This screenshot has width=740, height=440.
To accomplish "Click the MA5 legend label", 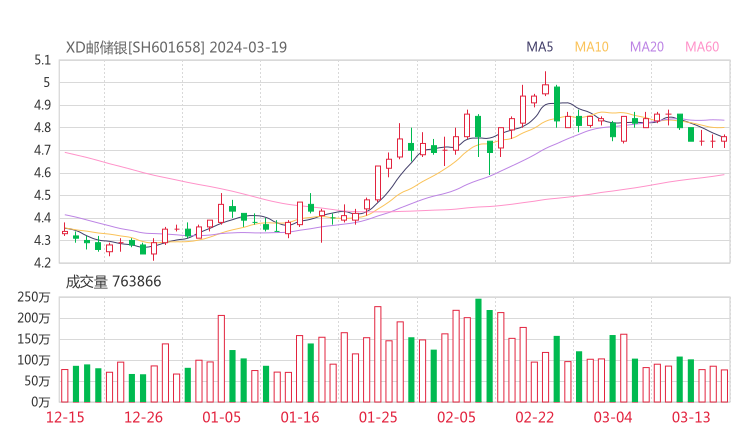I will pos(539,47).
